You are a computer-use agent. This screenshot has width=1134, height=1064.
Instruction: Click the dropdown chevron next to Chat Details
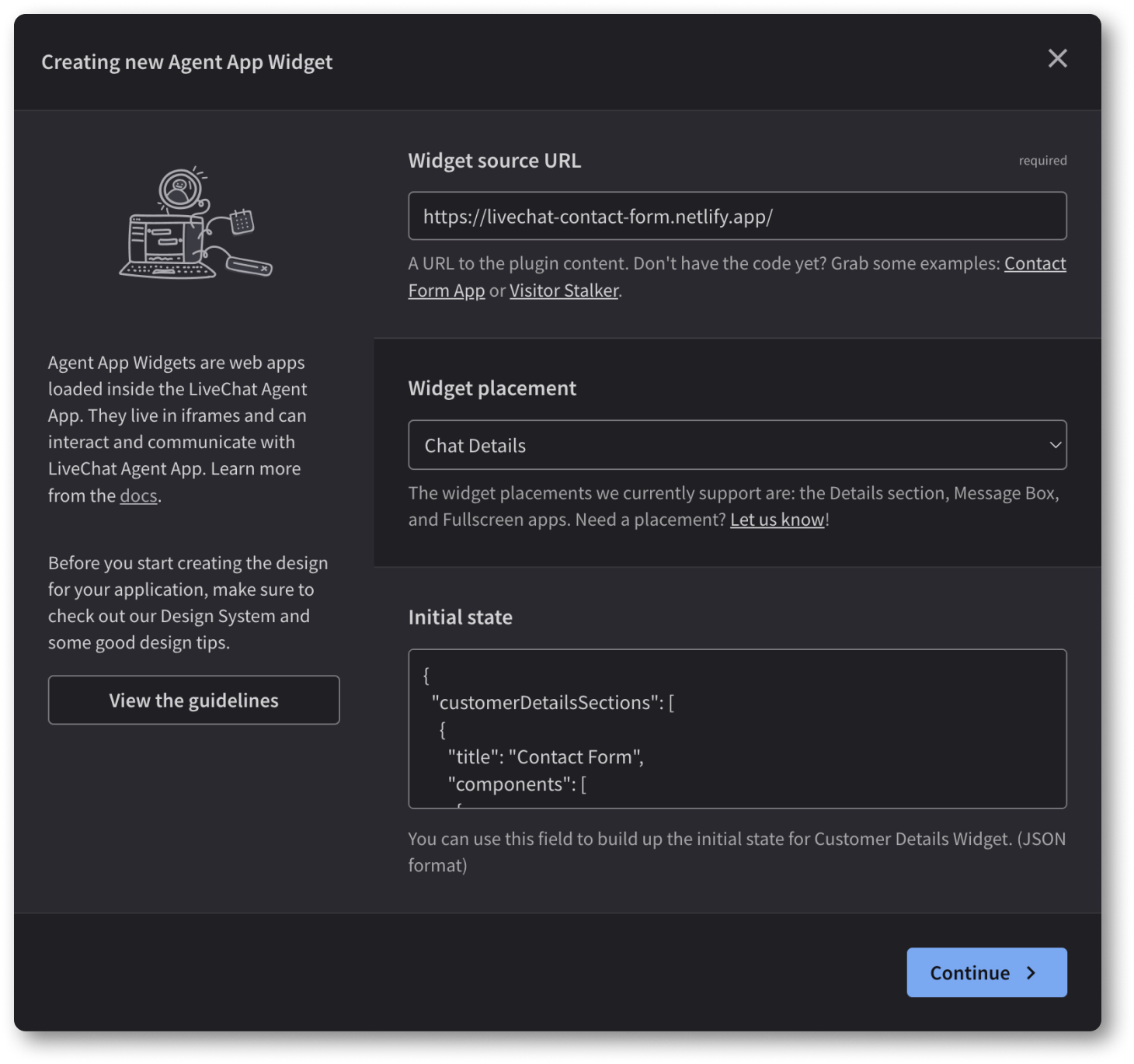pos(1055,445)
